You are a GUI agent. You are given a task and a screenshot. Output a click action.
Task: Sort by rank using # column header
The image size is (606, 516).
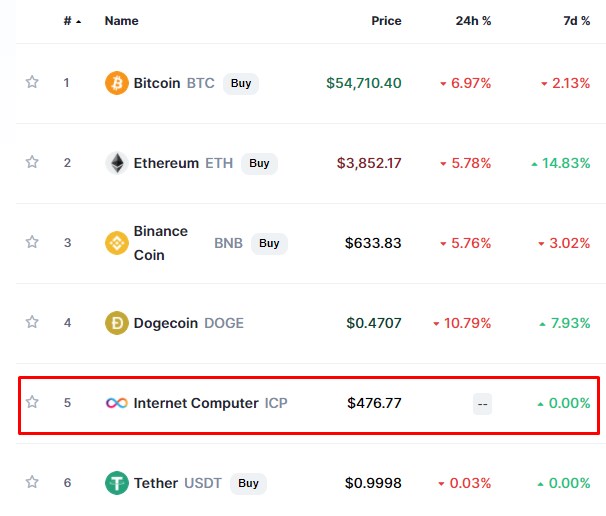point(67,21)
